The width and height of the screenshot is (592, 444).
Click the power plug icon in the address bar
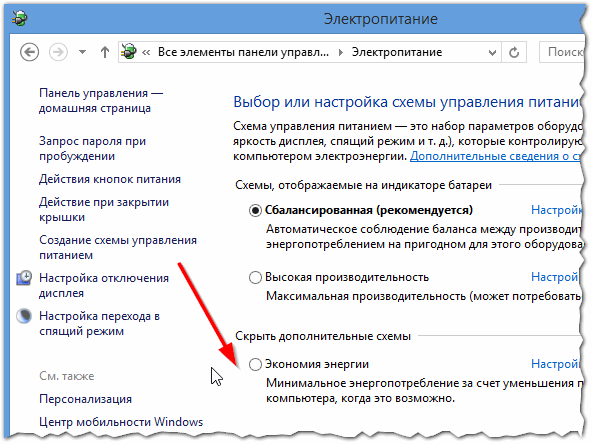tap(128, 52)
